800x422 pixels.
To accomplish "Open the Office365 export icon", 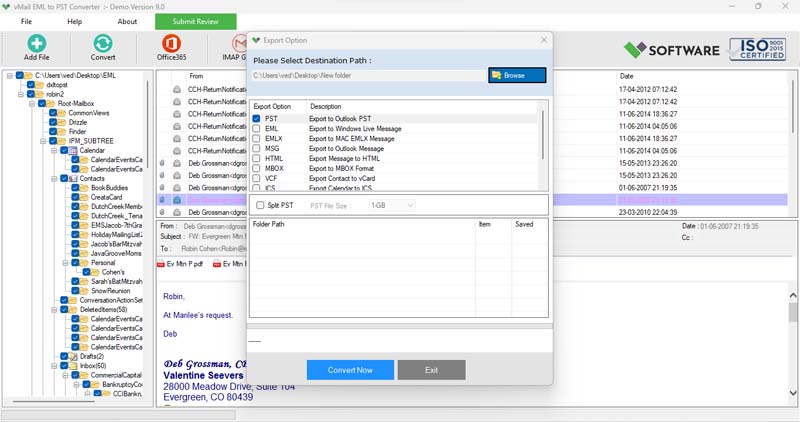I will tap(171, 43).
